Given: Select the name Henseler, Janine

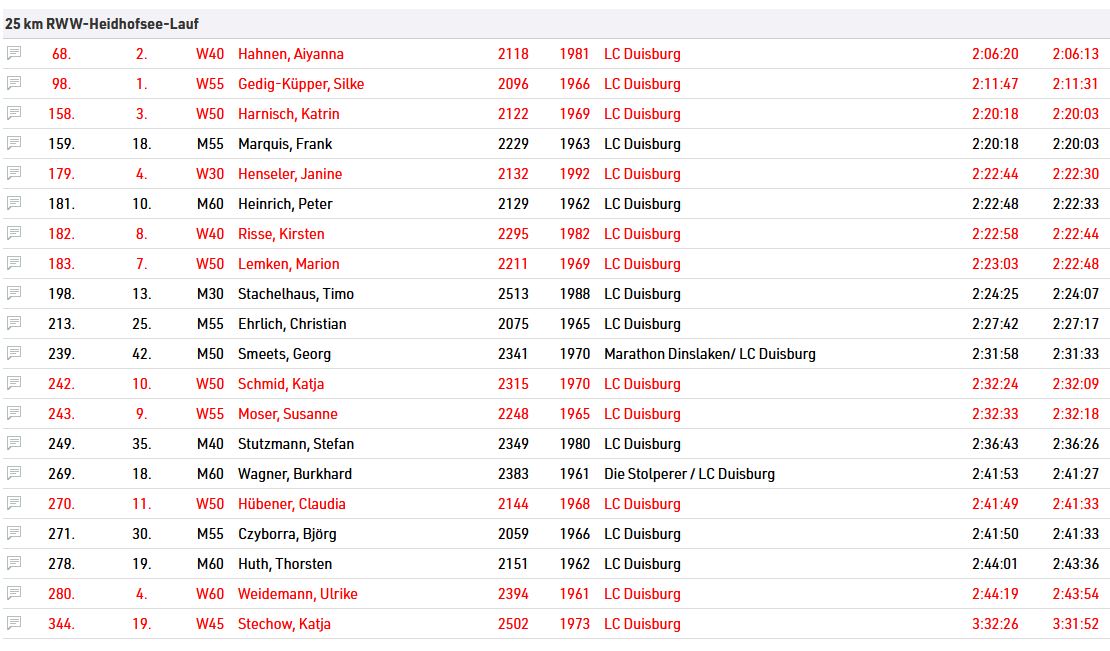Looking at the screenshot, I should [289, 174].
